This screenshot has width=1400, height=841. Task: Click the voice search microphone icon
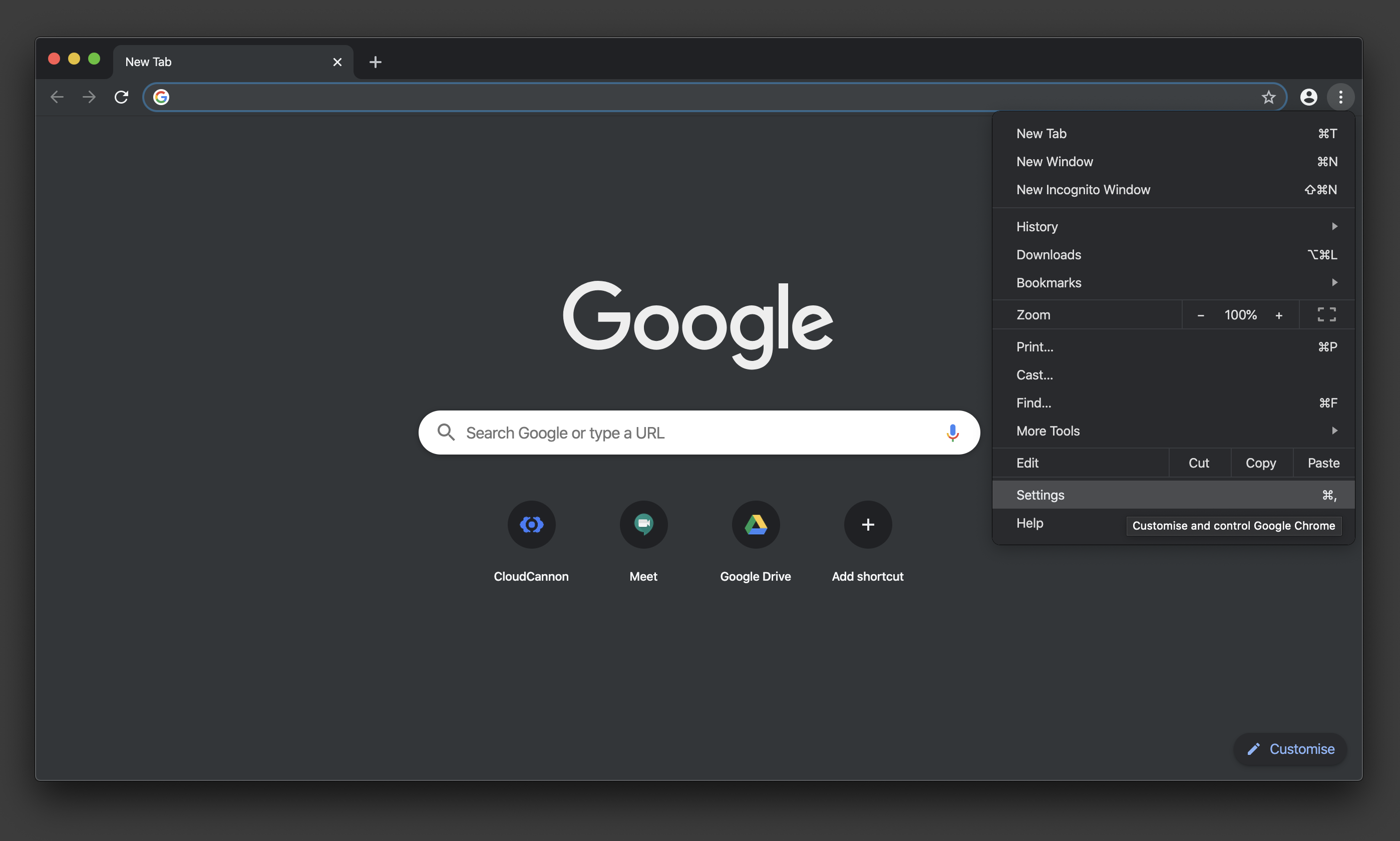point(952,433)
